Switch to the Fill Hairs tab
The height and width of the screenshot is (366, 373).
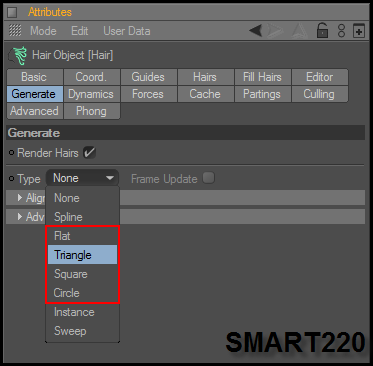[263, 77]
